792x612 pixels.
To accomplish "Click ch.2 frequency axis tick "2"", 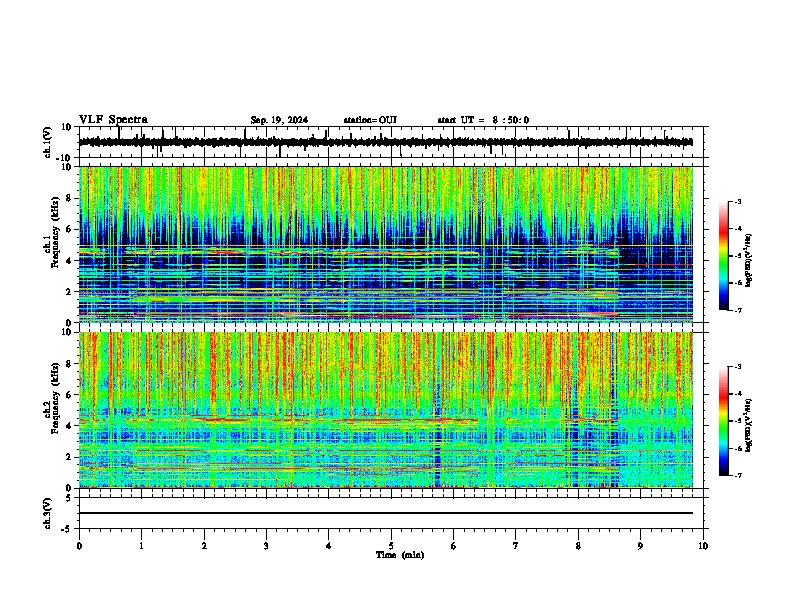I will pos(69,457).
